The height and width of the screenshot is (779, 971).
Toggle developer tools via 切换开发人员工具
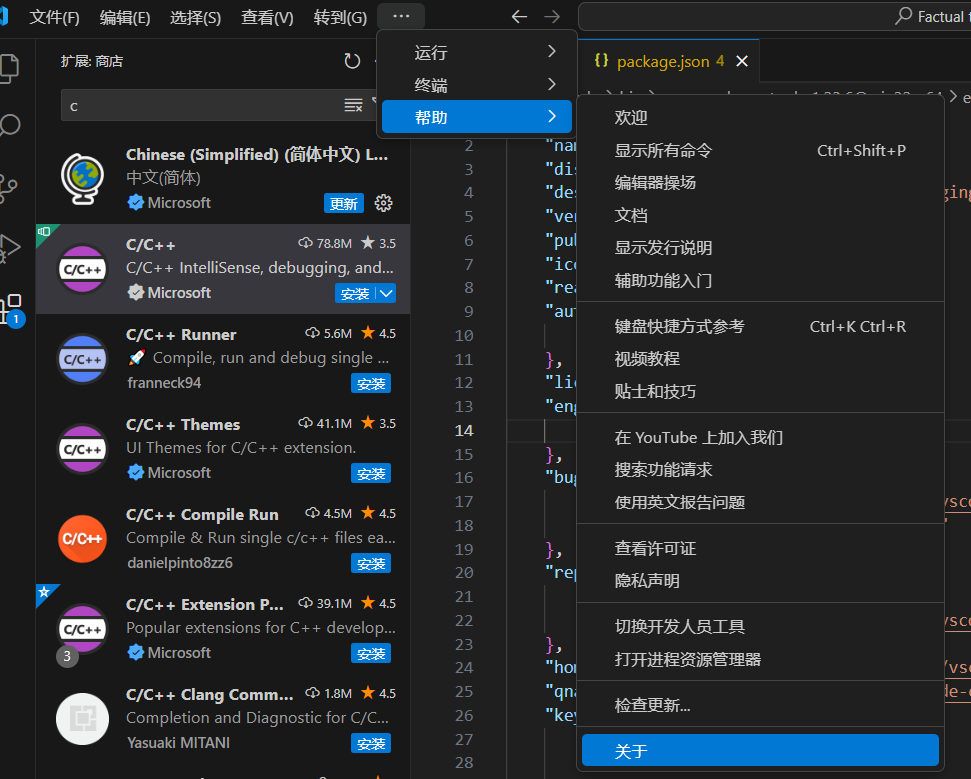click(x=760, y=627)
